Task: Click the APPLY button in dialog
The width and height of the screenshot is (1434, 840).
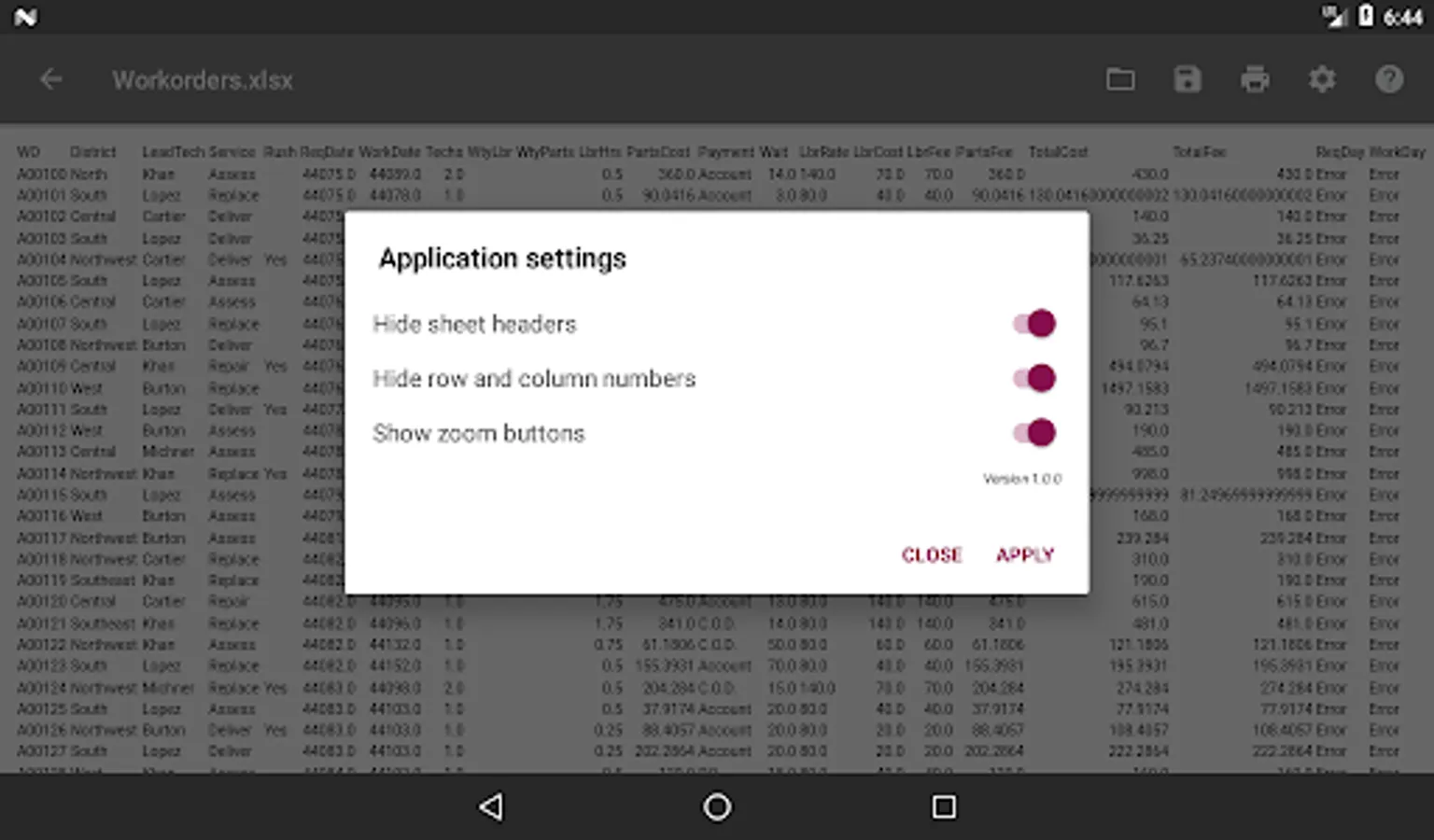Action: point(1025,555)
